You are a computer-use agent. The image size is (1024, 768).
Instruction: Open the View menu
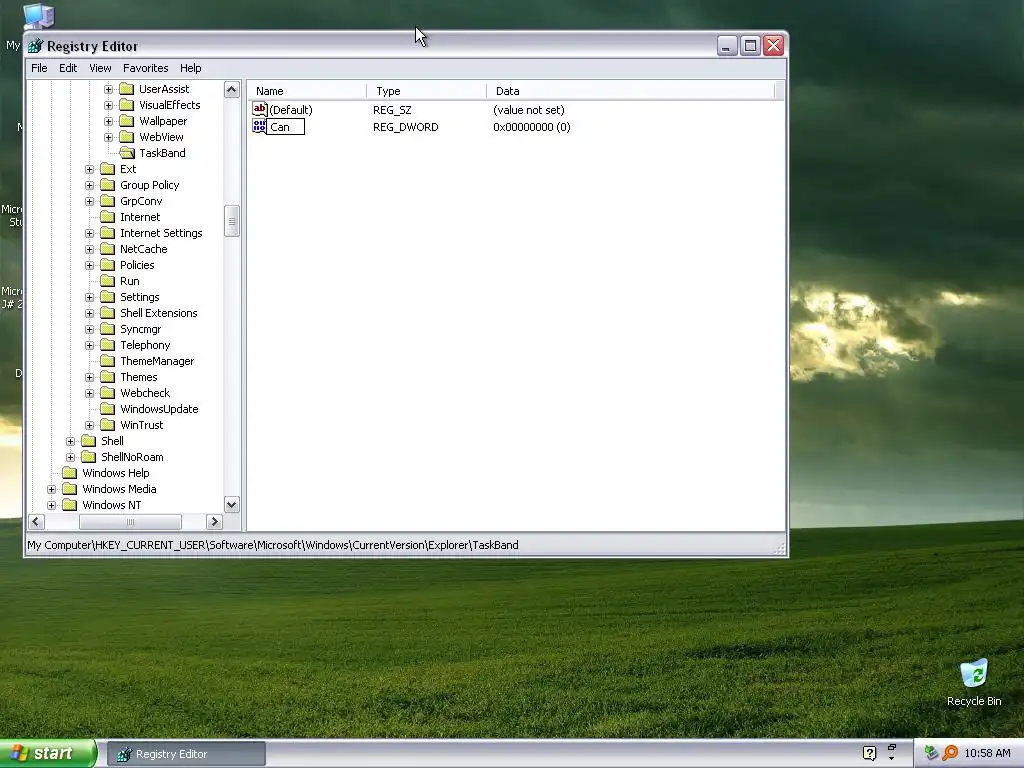(100, 68)
